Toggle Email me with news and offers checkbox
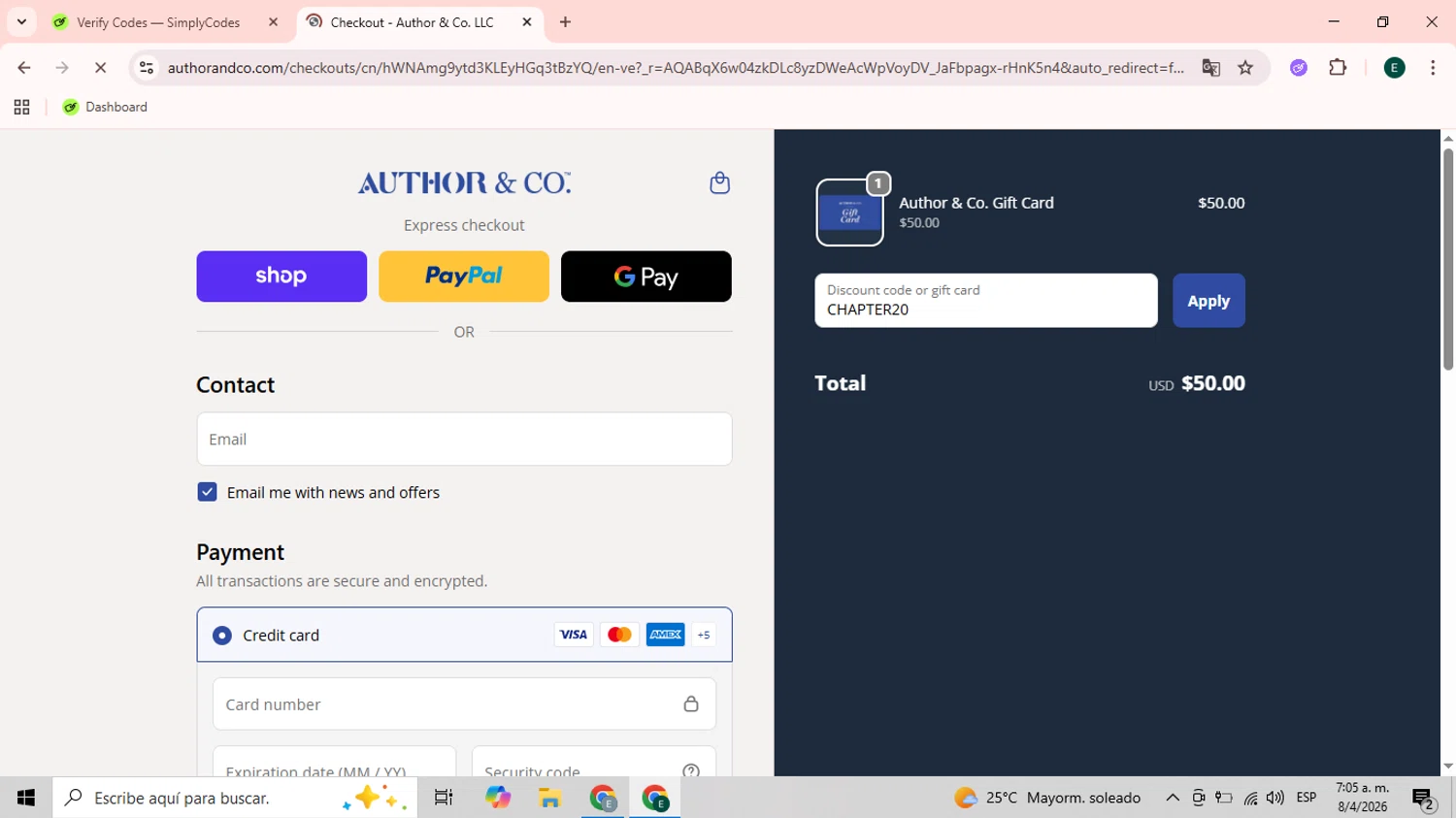 click(x=207, y=492)
